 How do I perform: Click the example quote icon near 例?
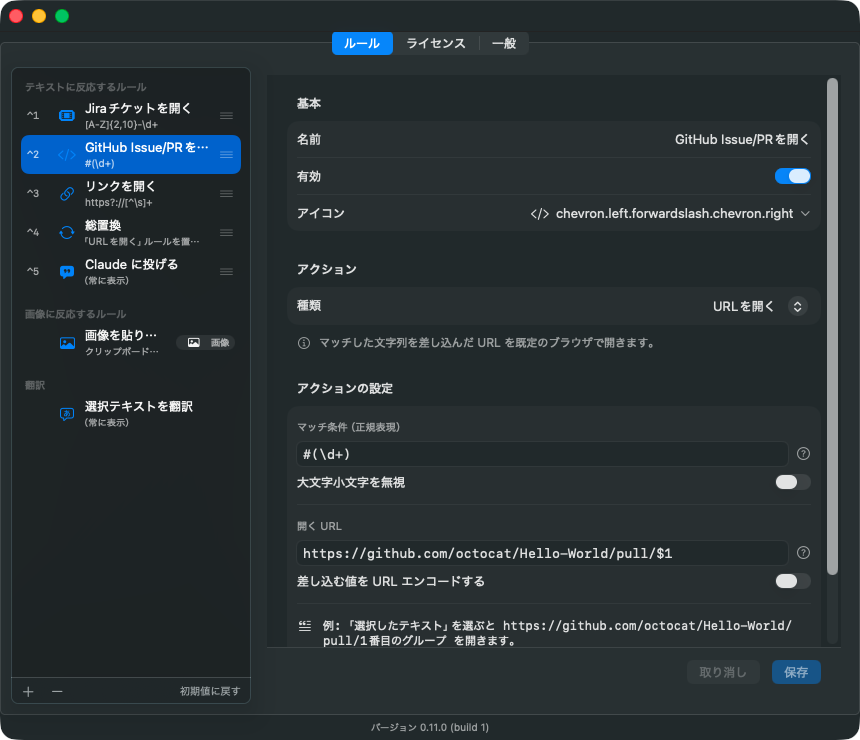pyautogui.click(x=305, y=626)
